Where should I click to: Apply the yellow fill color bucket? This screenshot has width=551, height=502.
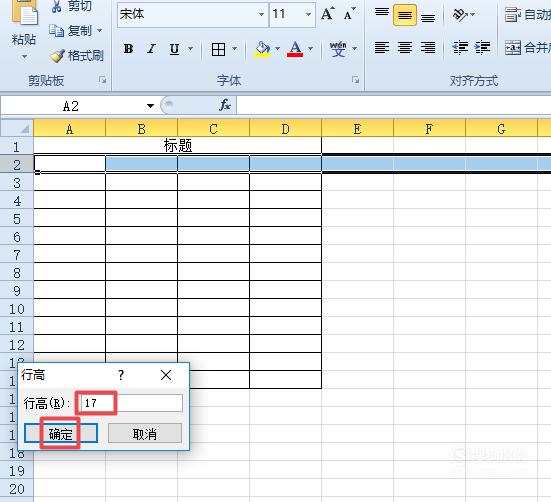(x=262, y=49)
